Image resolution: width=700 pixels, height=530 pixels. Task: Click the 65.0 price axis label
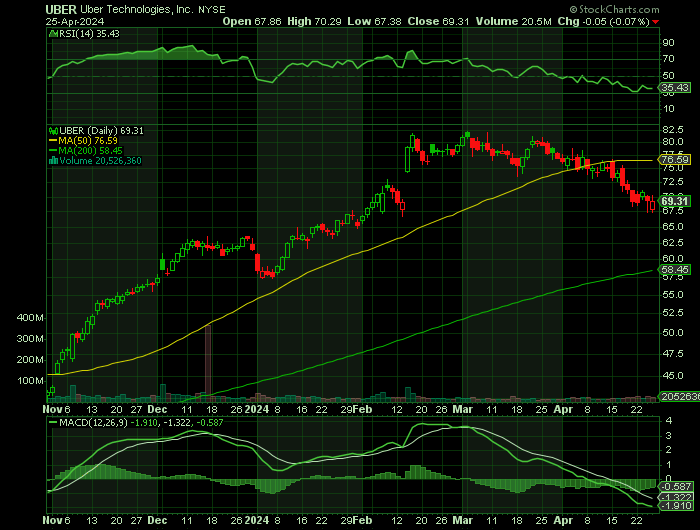point(673,226)
